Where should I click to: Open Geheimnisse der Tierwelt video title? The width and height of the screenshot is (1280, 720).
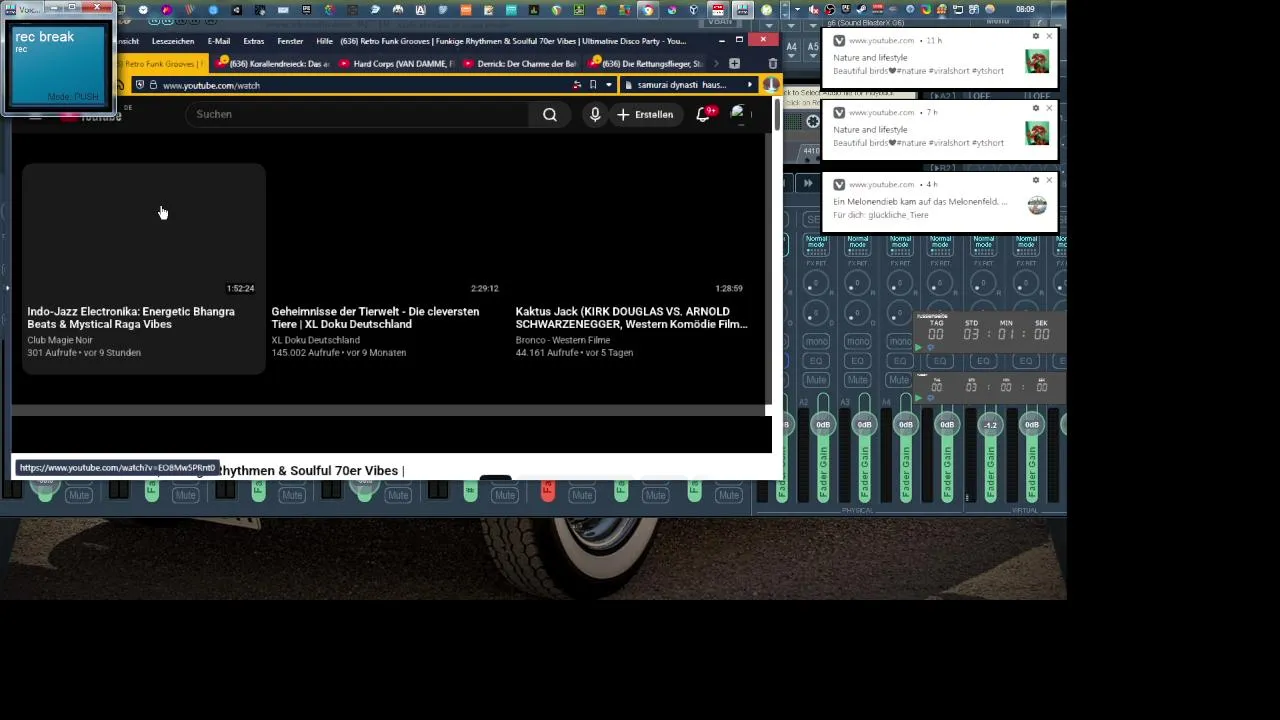(x=375, y=318)
